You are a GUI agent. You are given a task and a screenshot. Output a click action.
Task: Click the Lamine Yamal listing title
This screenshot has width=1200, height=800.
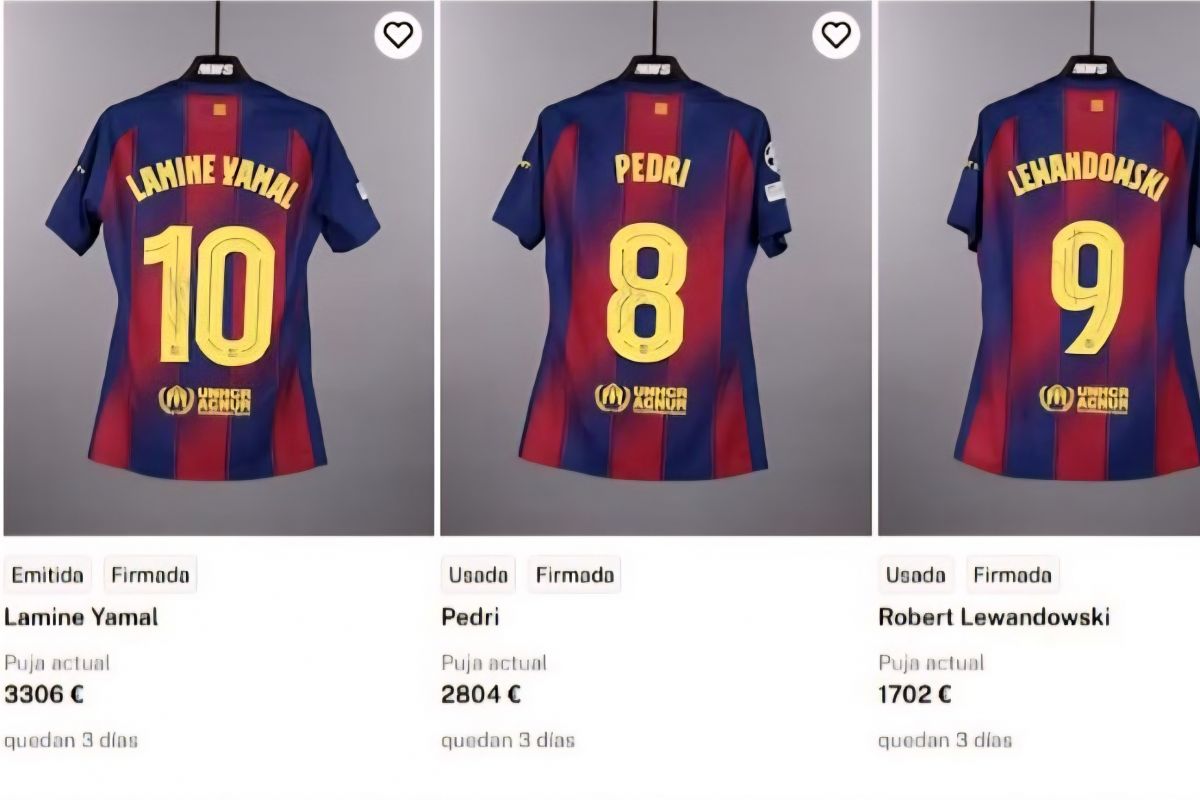(x=81, y=617)
